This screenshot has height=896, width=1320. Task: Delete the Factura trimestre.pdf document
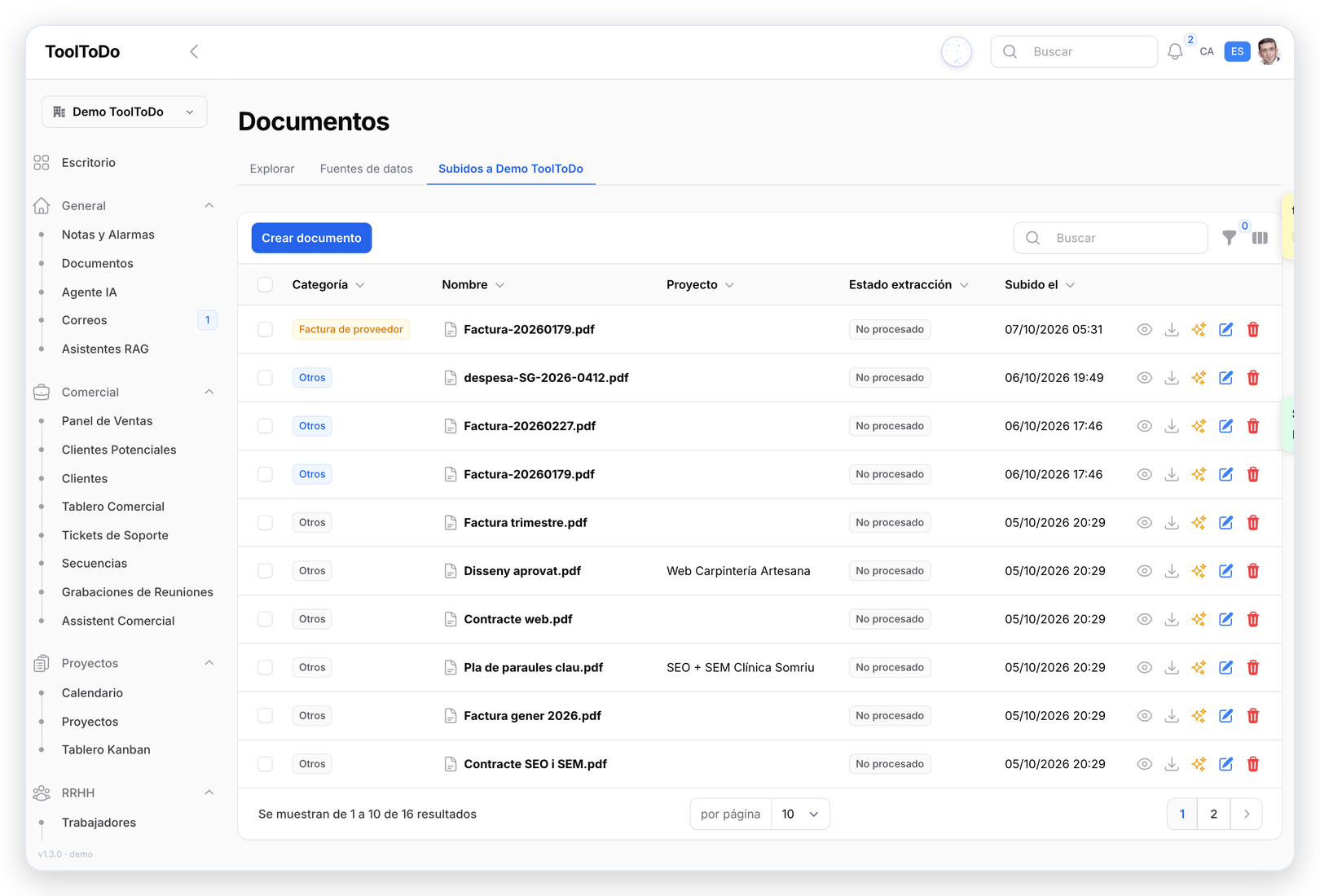tap(1253, 523)
